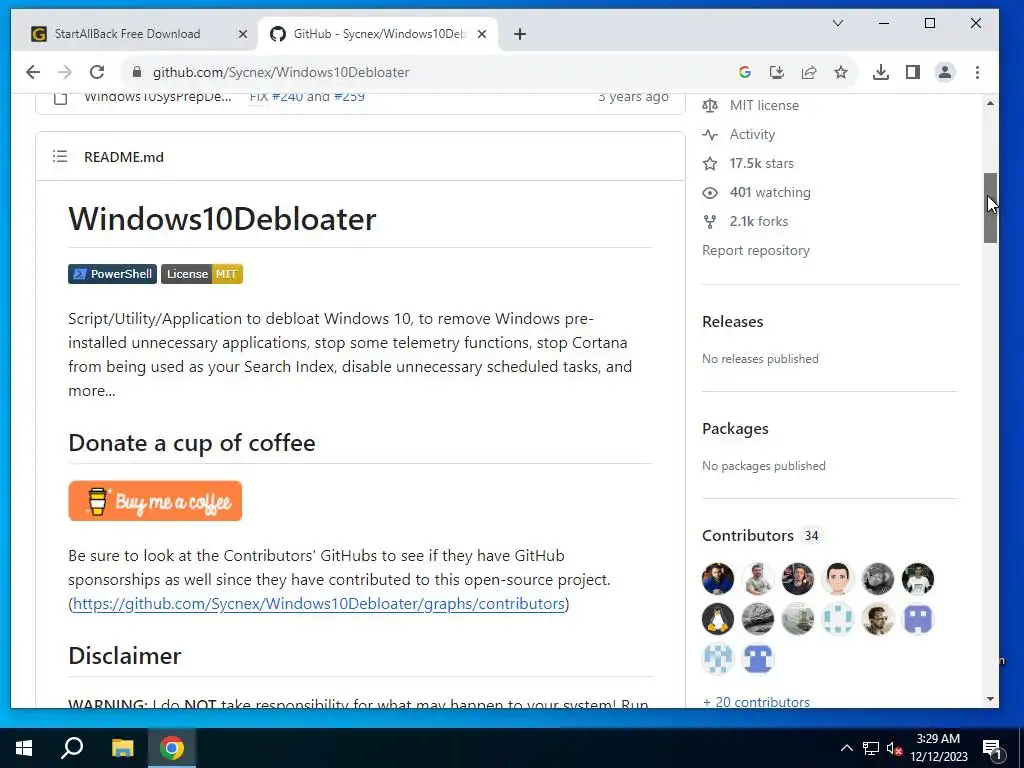1024x768 pixels.
Task: Open repository Activity
Action: (752, 135)
